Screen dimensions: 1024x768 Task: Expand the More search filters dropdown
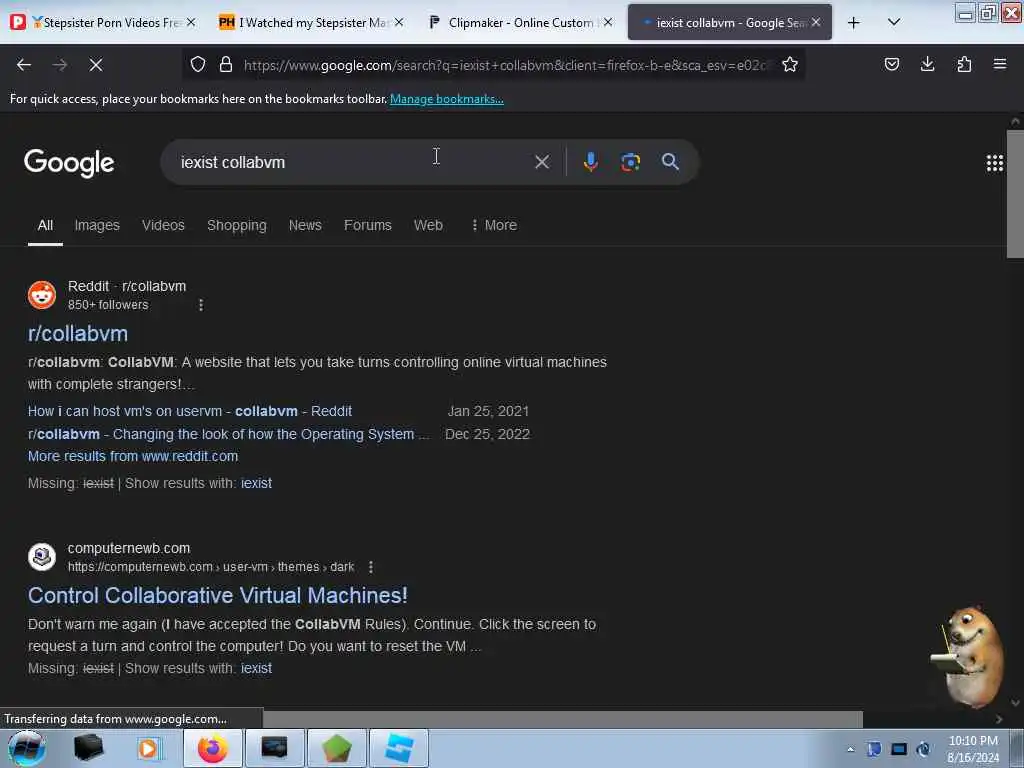494,225
